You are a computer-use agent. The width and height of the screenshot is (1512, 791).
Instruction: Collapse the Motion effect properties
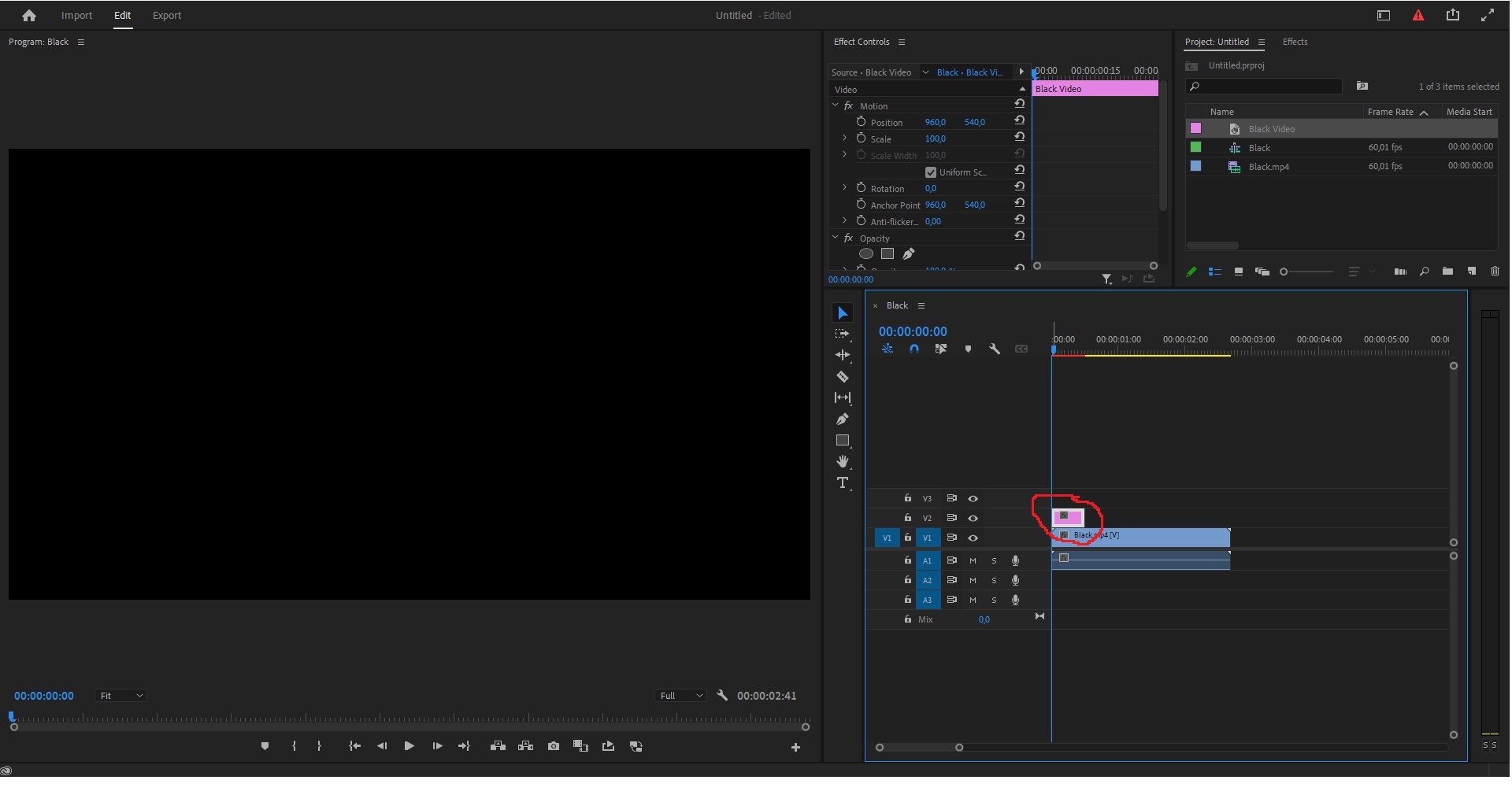pos(836,105)
